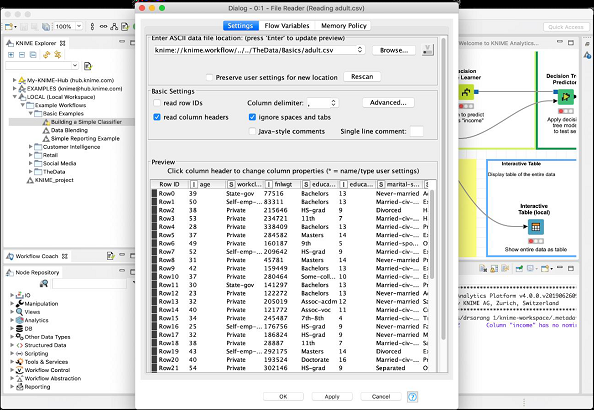Image resolution: width=594 pixels, height=410 pixels.
Task: Click the file history icon next to Browse
Action: pyautogui.click(x=428, y=50)
